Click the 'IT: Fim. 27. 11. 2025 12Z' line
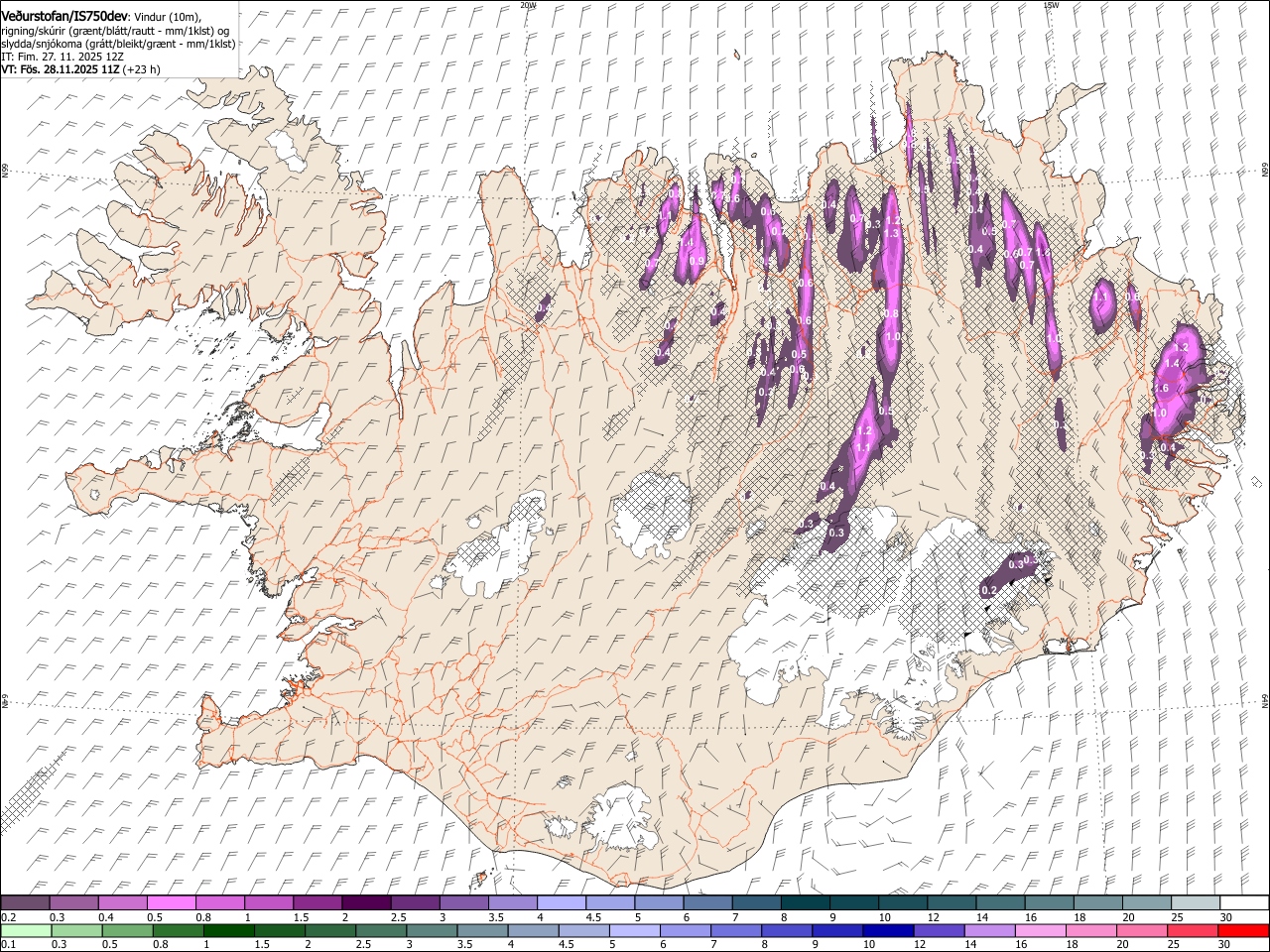 point(63,57)
